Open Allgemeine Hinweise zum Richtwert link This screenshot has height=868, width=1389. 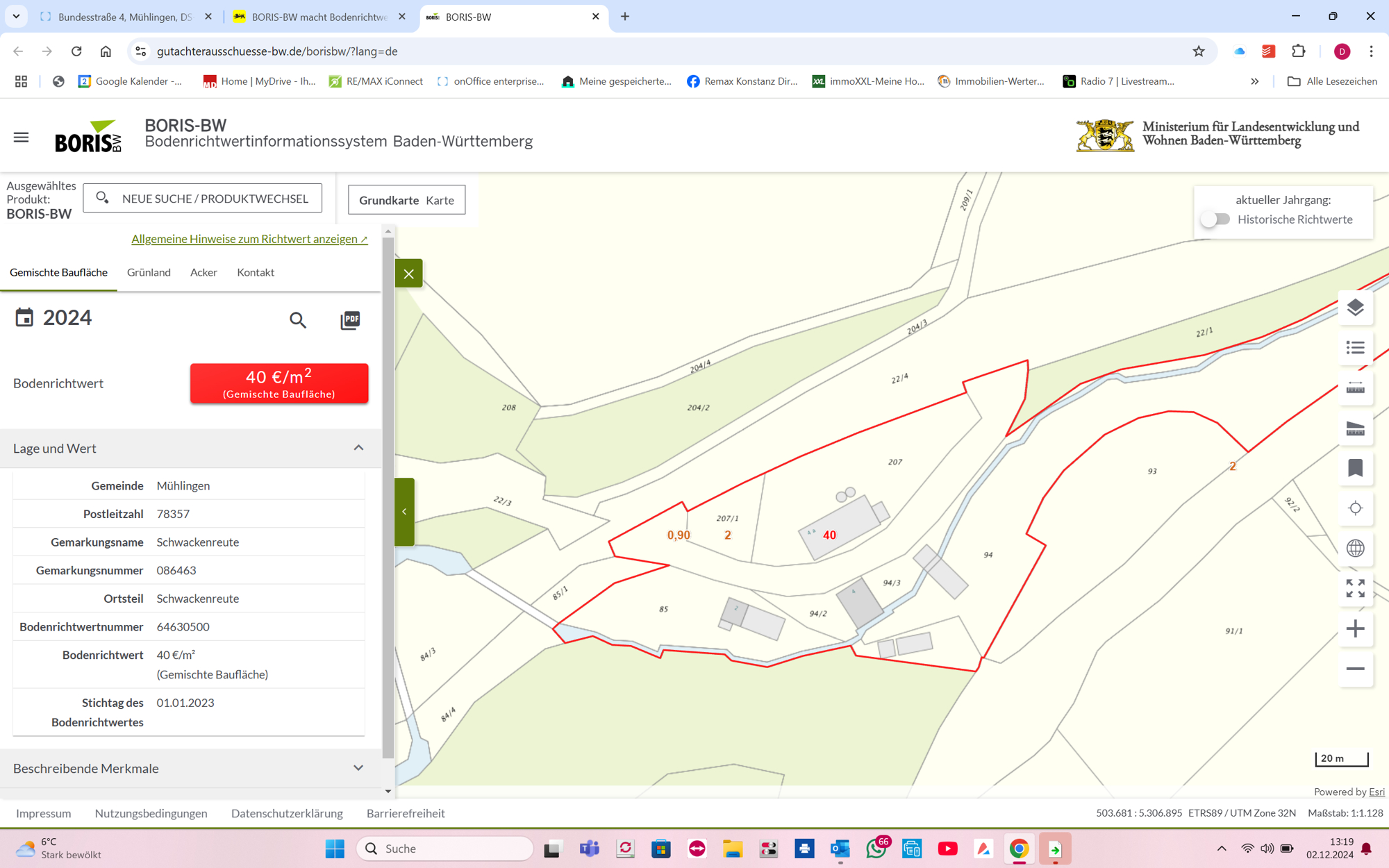249,239
